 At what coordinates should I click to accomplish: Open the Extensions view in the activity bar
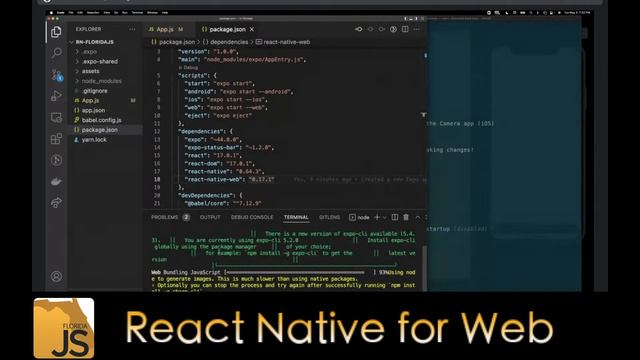56,139
